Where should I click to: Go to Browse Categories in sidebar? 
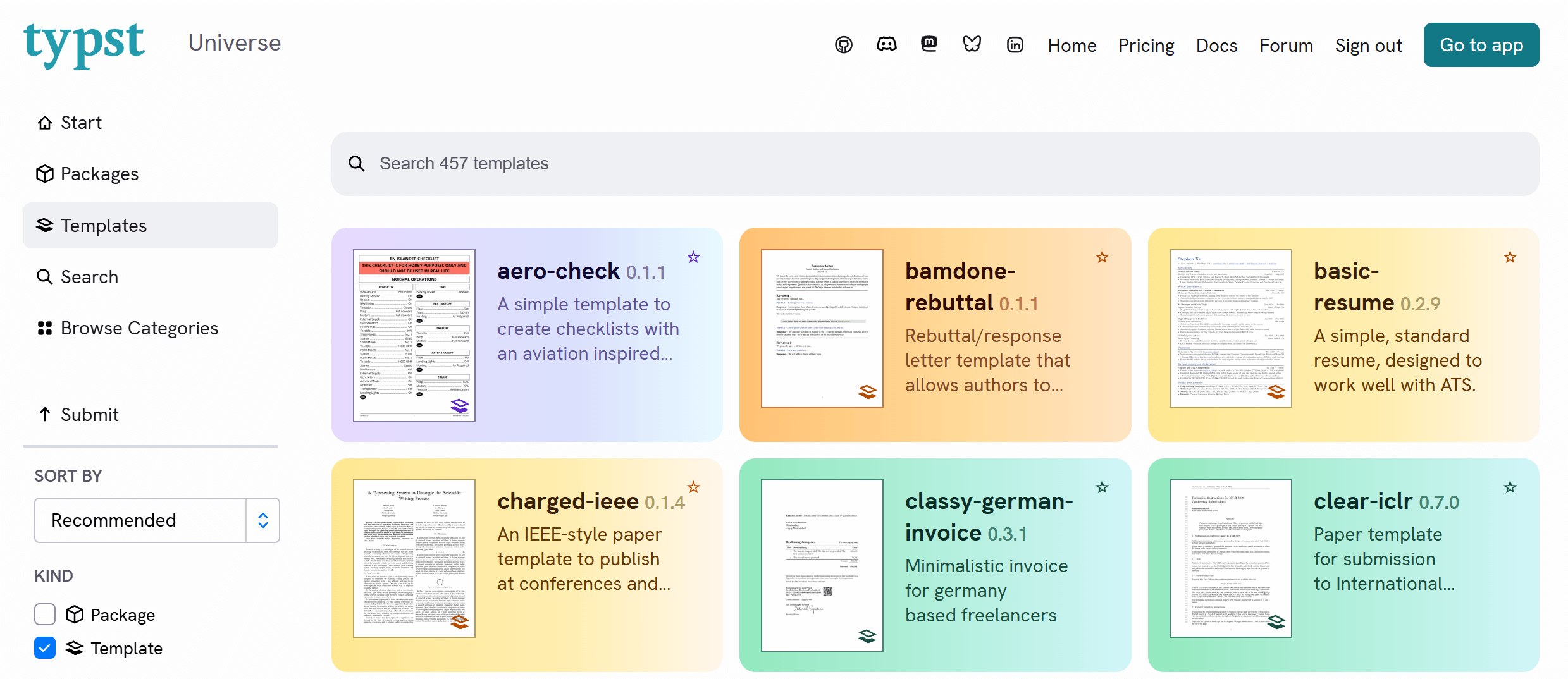pos(139,328)
